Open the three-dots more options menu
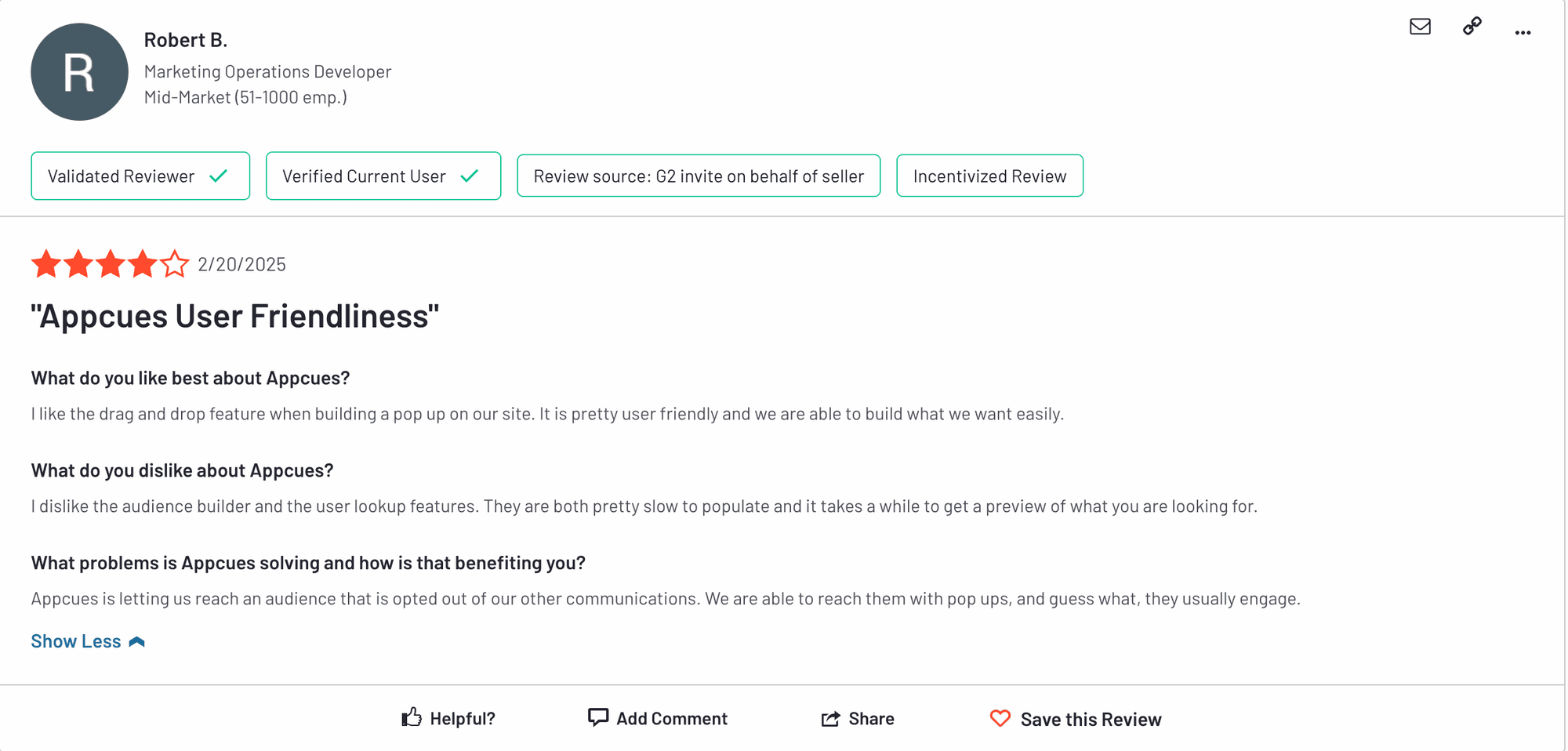 1523,33
